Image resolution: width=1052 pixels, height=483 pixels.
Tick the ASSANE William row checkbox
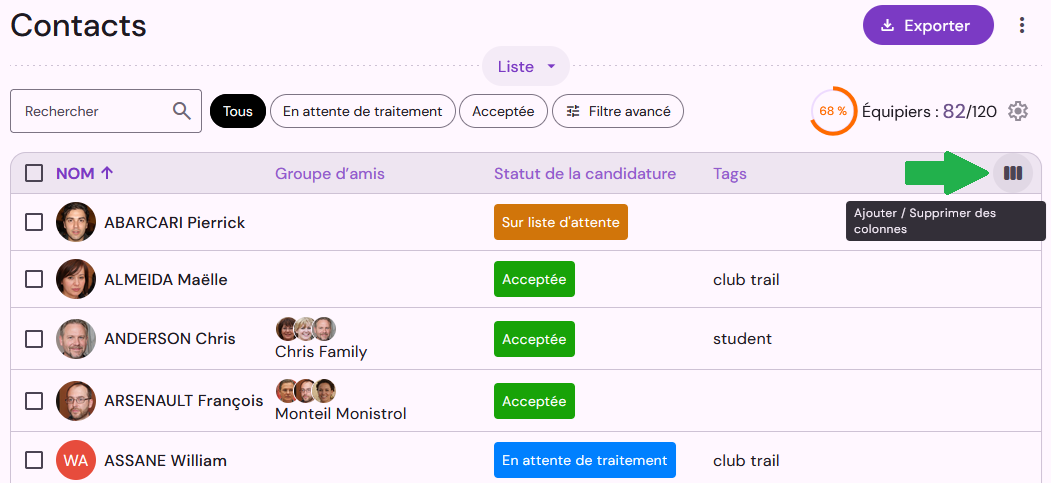[34, 460]
